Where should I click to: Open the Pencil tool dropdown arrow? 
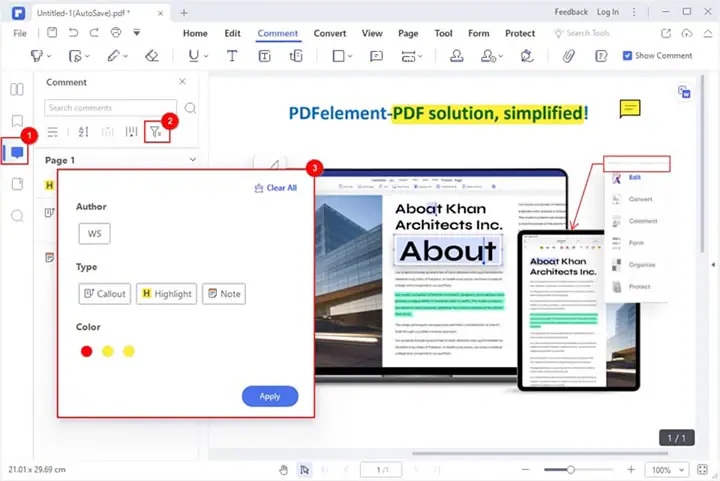tap(125, 56)
